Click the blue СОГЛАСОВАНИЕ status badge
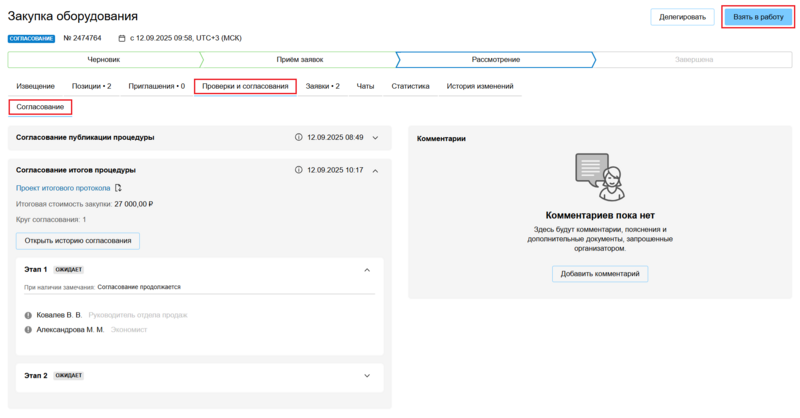Screen dimensions: 800x418 [x=30, y=38]
